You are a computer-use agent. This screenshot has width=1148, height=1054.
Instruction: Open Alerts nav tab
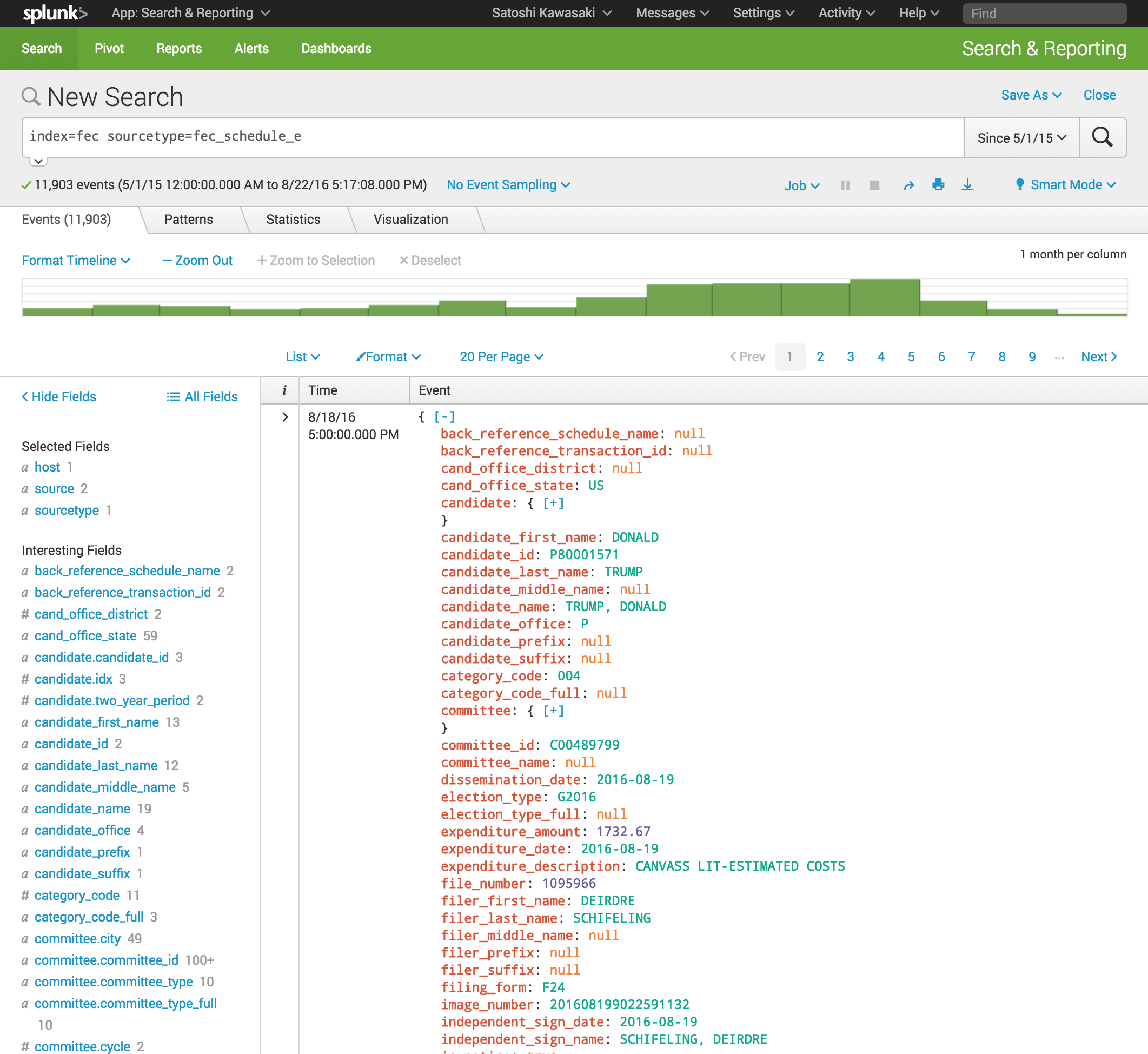[251, 49]
